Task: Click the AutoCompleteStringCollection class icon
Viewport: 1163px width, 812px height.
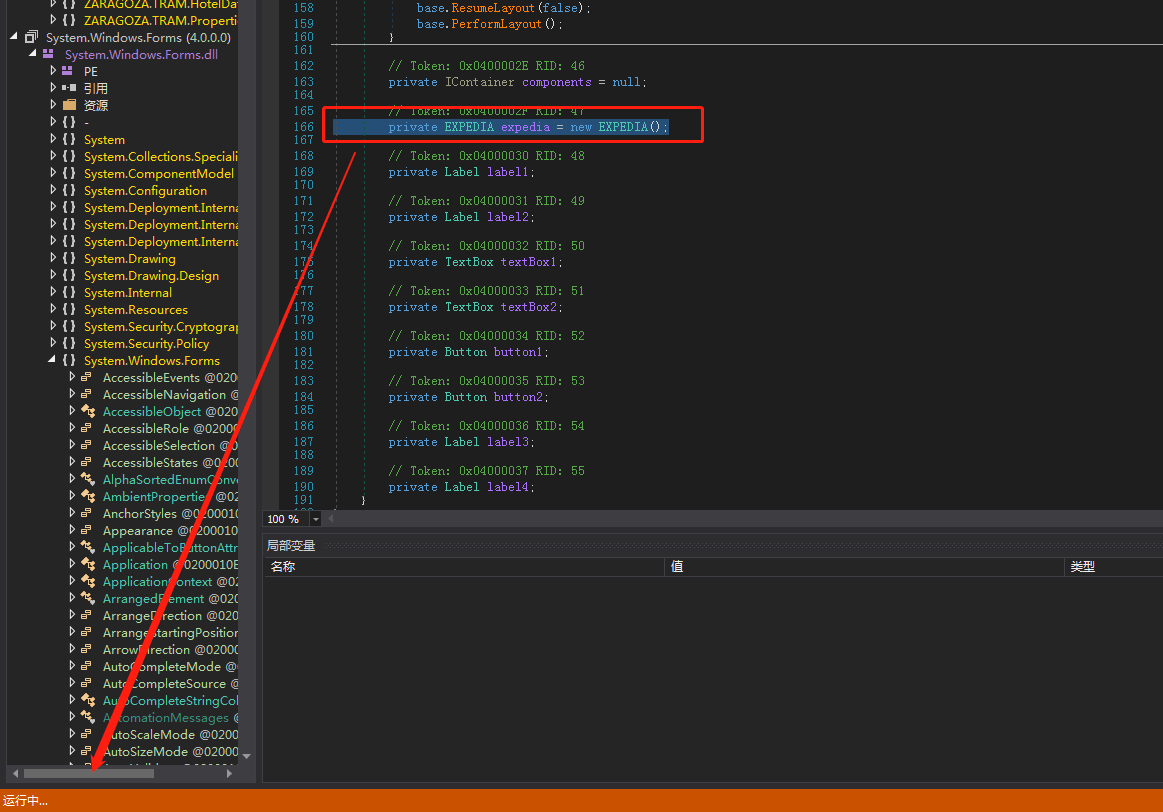Action: [88, 700]
